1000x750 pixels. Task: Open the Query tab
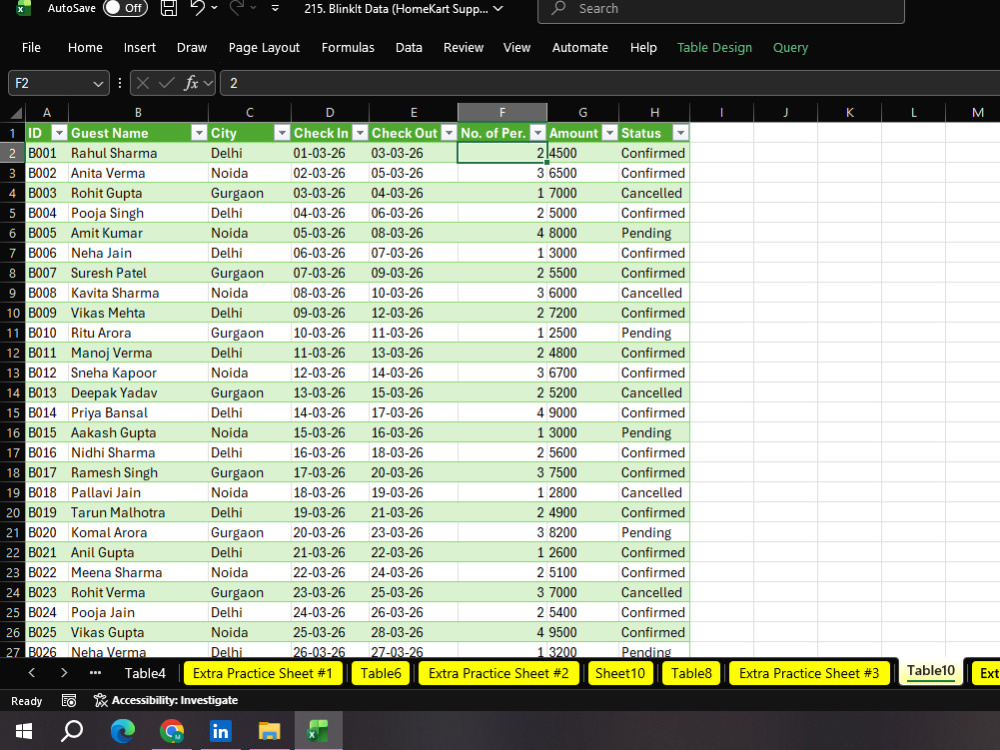tap(790, 48)
